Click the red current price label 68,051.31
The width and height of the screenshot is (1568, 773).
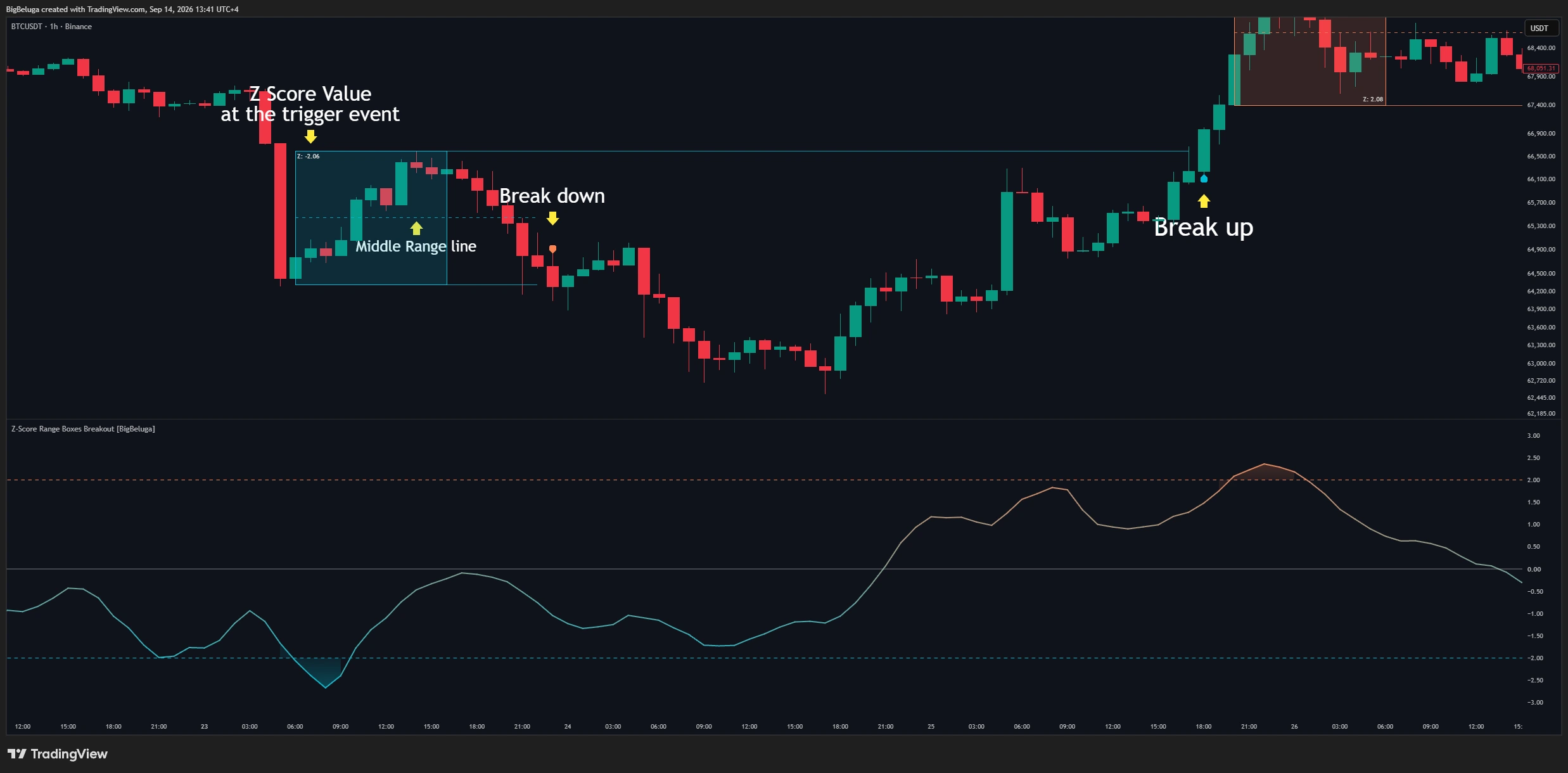pos(1541,68)
